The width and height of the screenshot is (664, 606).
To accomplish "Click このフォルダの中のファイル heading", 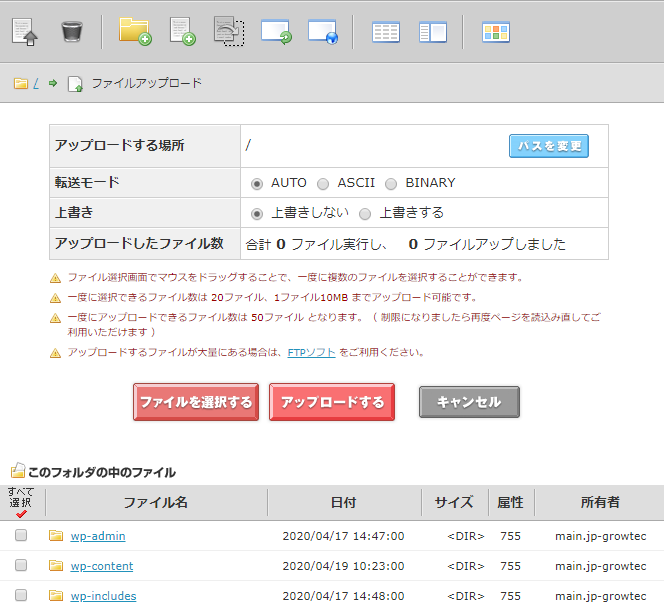I will click(x=102, y=473).
